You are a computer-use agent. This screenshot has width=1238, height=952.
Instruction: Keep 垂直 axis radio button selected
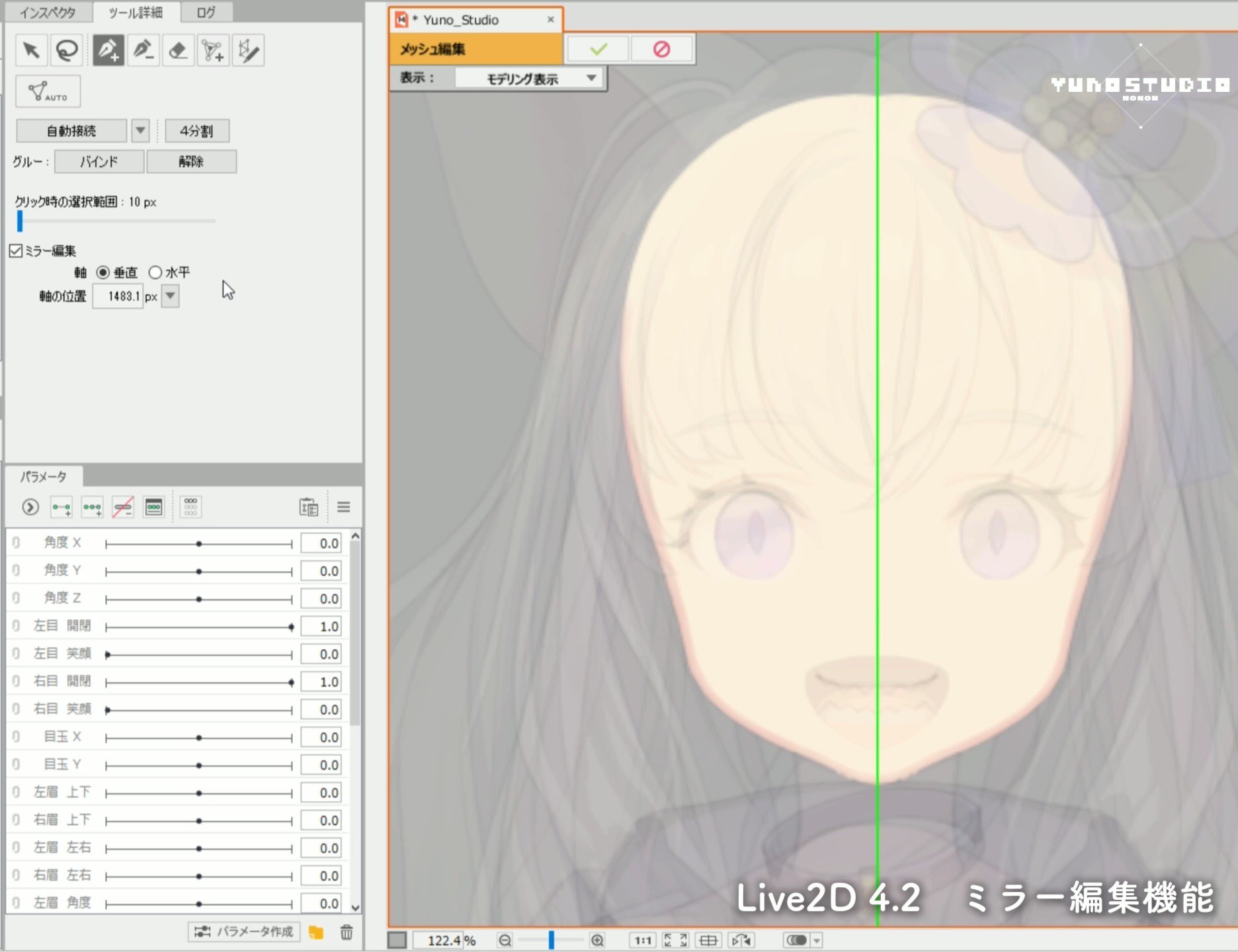pyautogui.click(x=103, y=272)
